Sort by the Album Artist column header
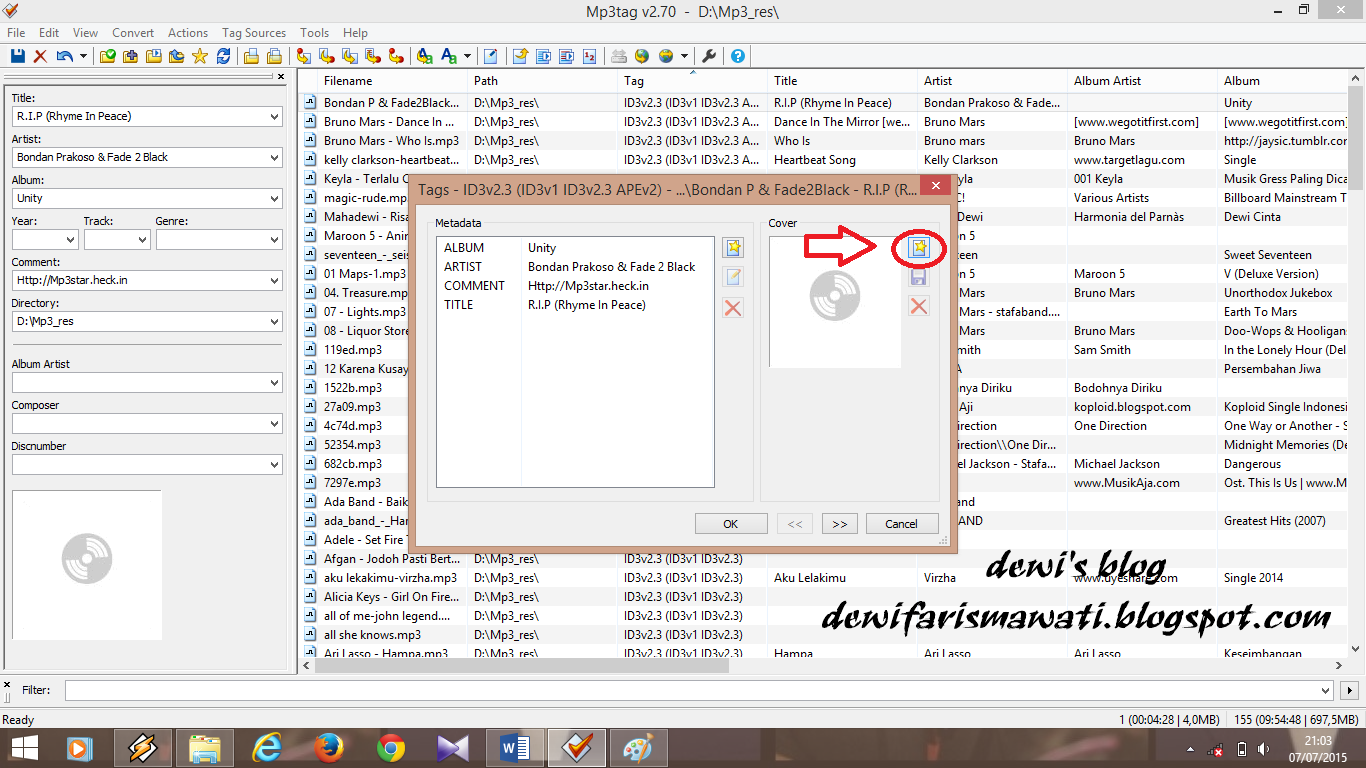The image size is (1366, 768). point(1143,81)
